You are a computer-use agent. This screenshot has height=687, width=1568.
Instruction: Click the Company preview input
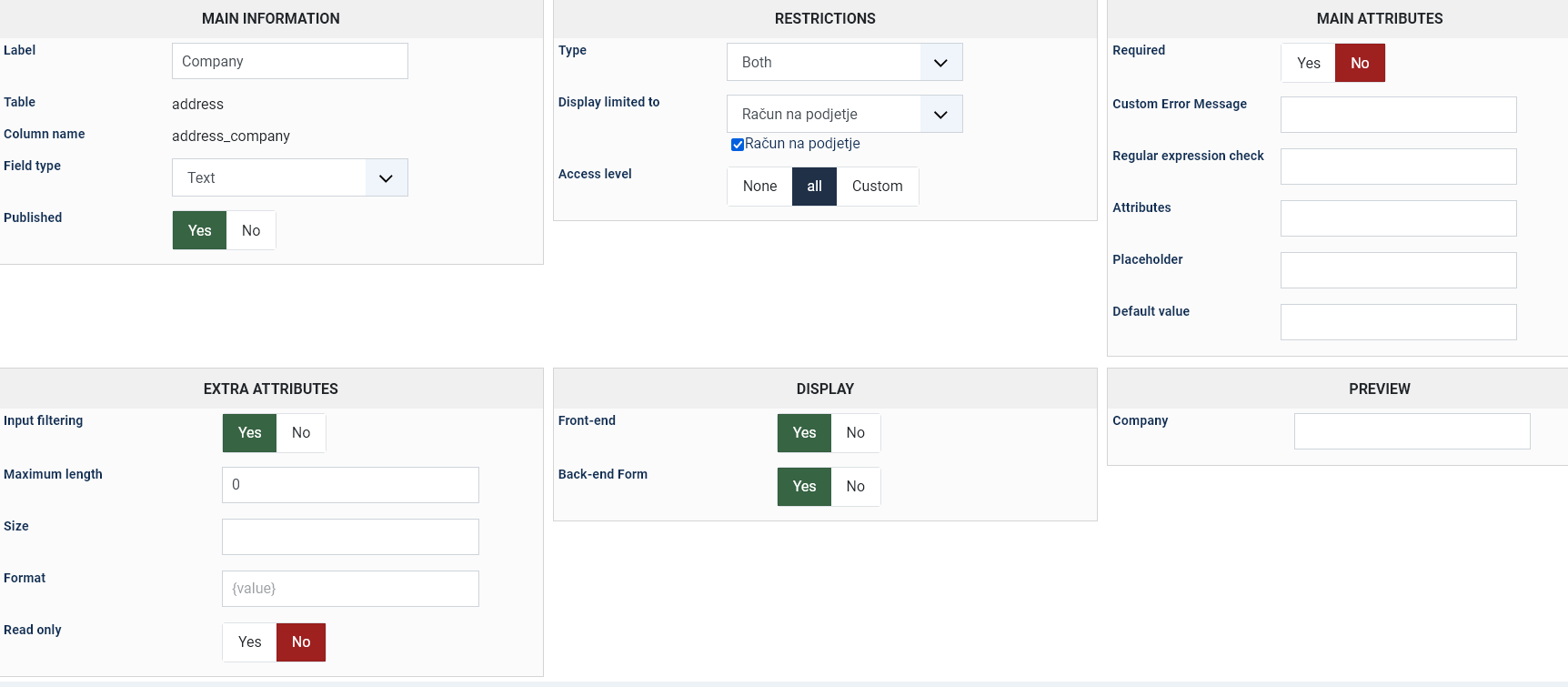(1412, 431)
